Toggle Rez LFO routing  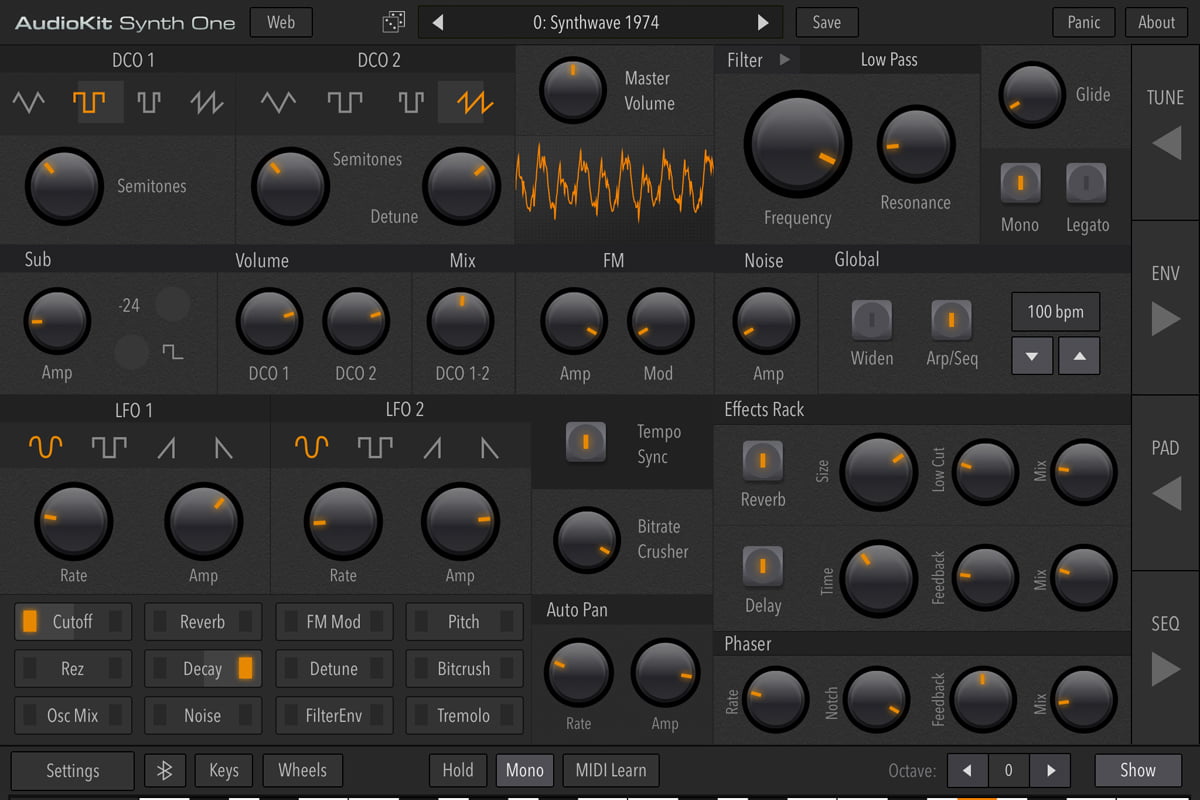pyautogui.click(x=73, y=668)
